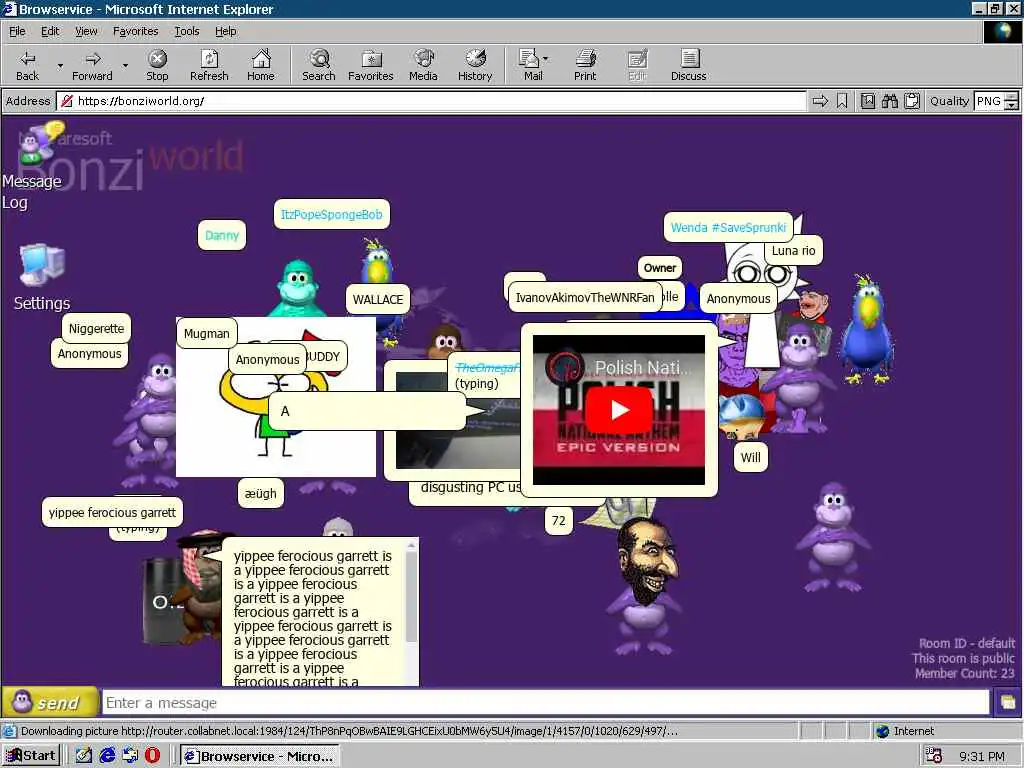This screenshot has height=768, width=1024.
Task: Open the Tools menu
Action: tap(186, 31)
